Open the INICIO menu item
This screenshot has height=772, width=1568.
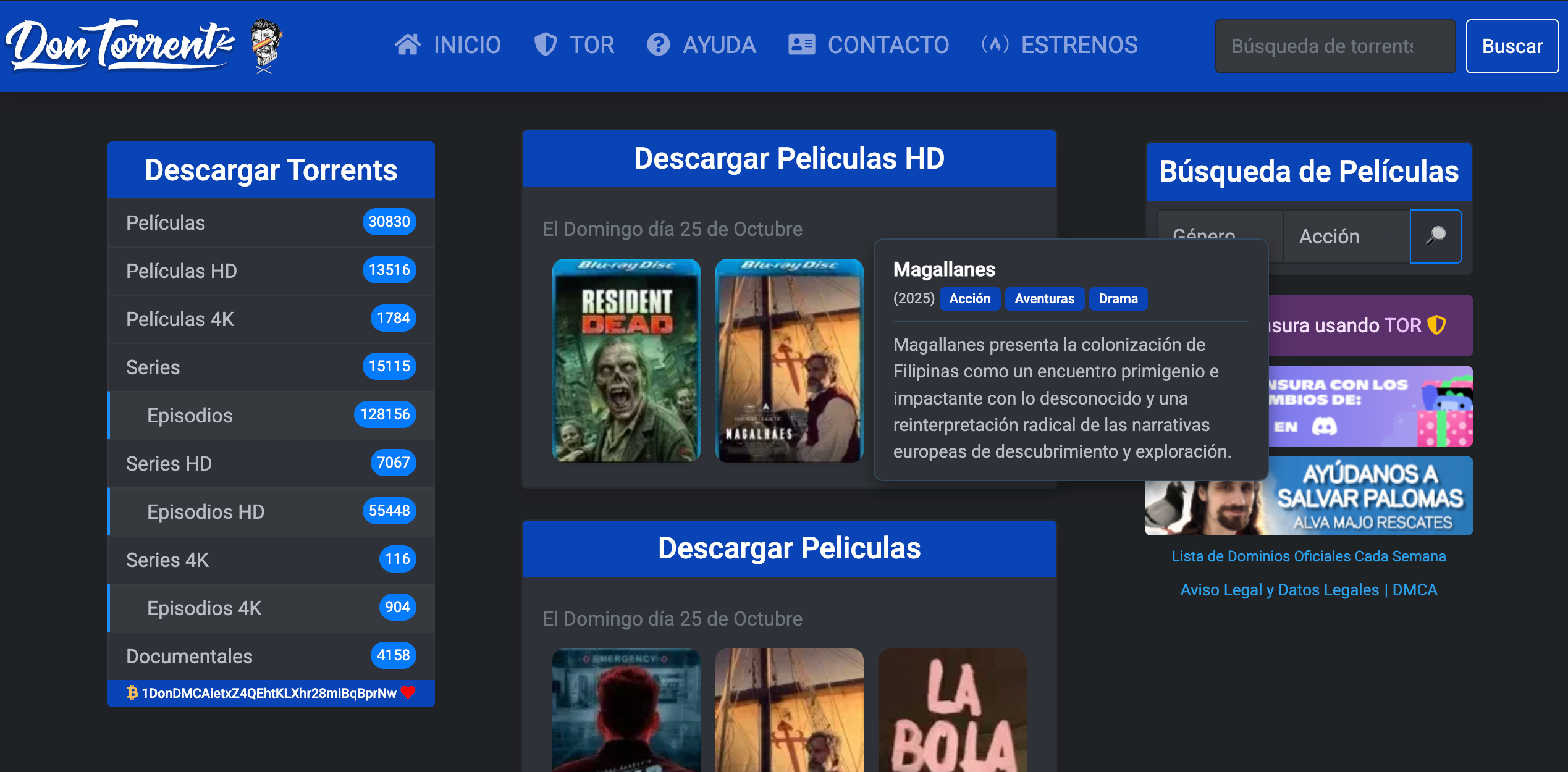tap(448, 45)
